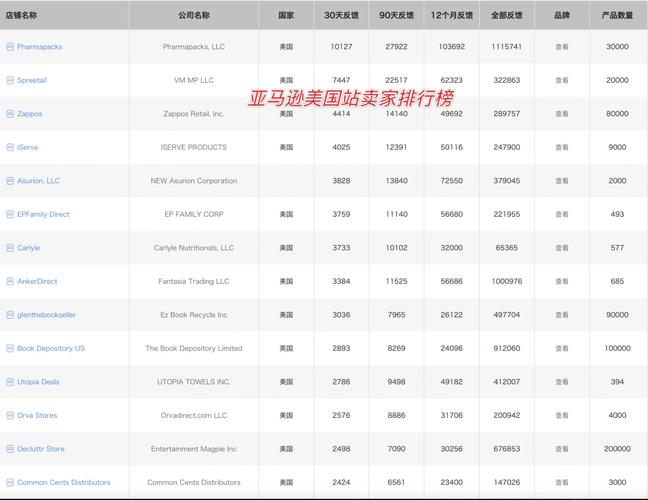The image size is (648, 500).
Task: Select the 1115741 total feedback cell
Action: click(507, 47)
